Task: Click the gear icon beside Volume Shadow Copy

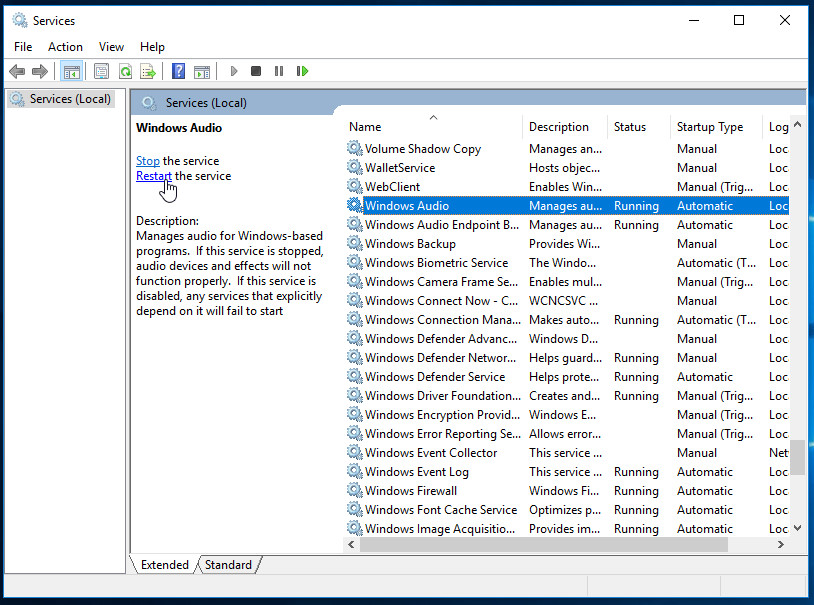Action: click(355, 149)
